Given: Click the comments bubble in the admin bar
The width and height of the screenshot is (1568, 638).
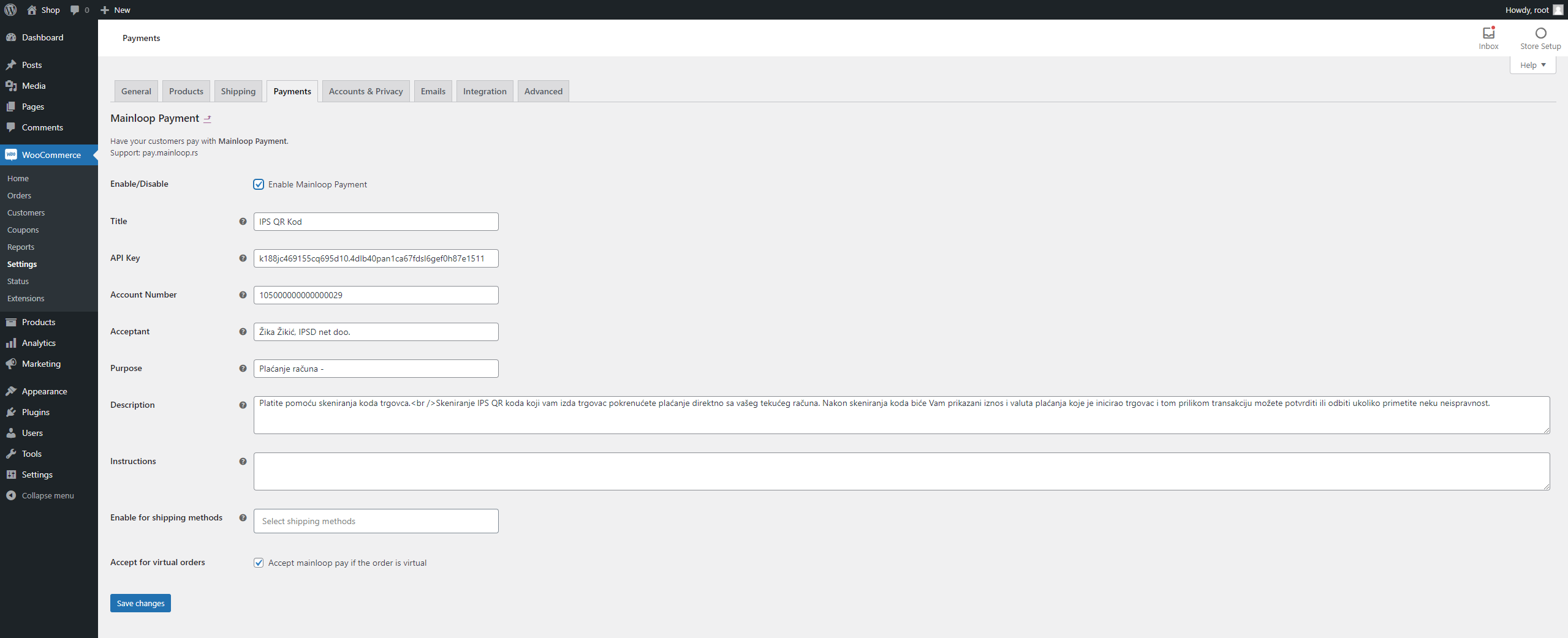Looking at the screenshot, I should pyautogui.click(x=75, y=10).
